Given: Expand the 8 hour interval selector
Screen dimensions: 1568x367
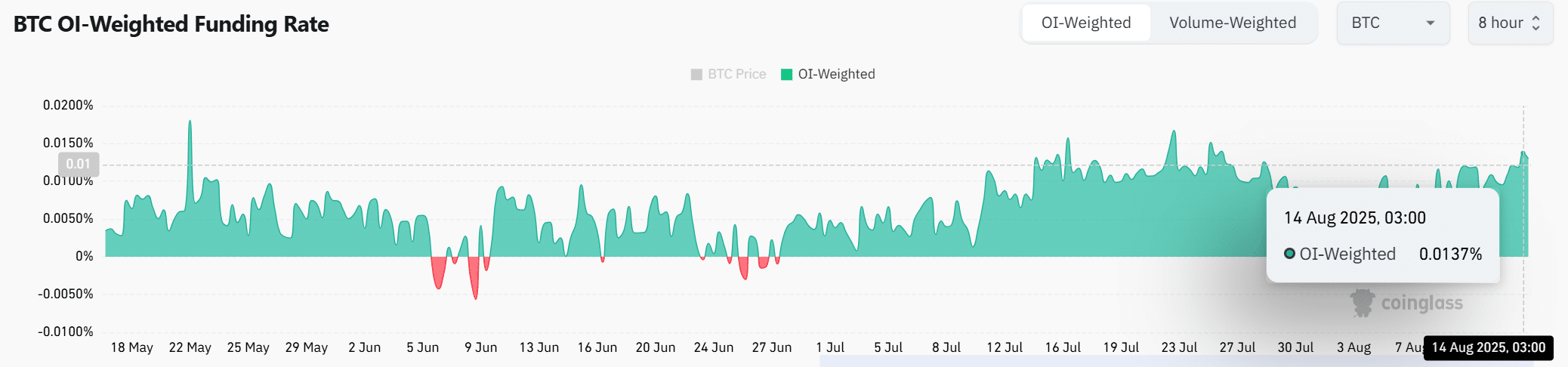Looking at the screenshot, I should coord(1509,23).
